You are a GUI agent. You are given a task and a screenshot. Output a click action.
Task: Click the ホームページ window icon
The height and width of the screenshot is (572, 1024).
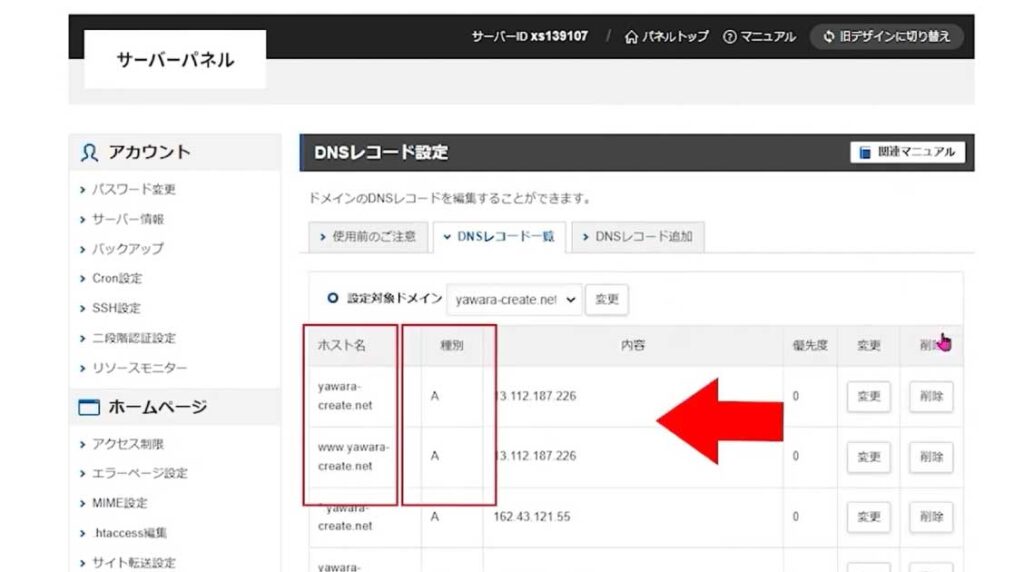89,407
